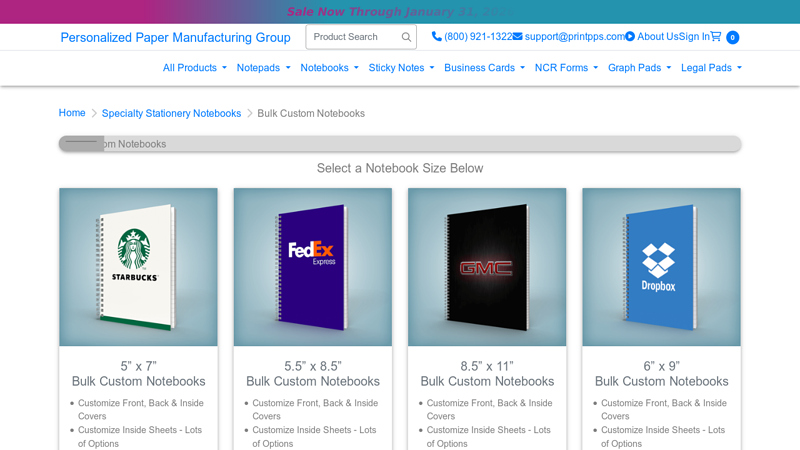800x450 pixels.
Task: Select the Dropbox 6x9 notebook image
Action: pos(662,267)
